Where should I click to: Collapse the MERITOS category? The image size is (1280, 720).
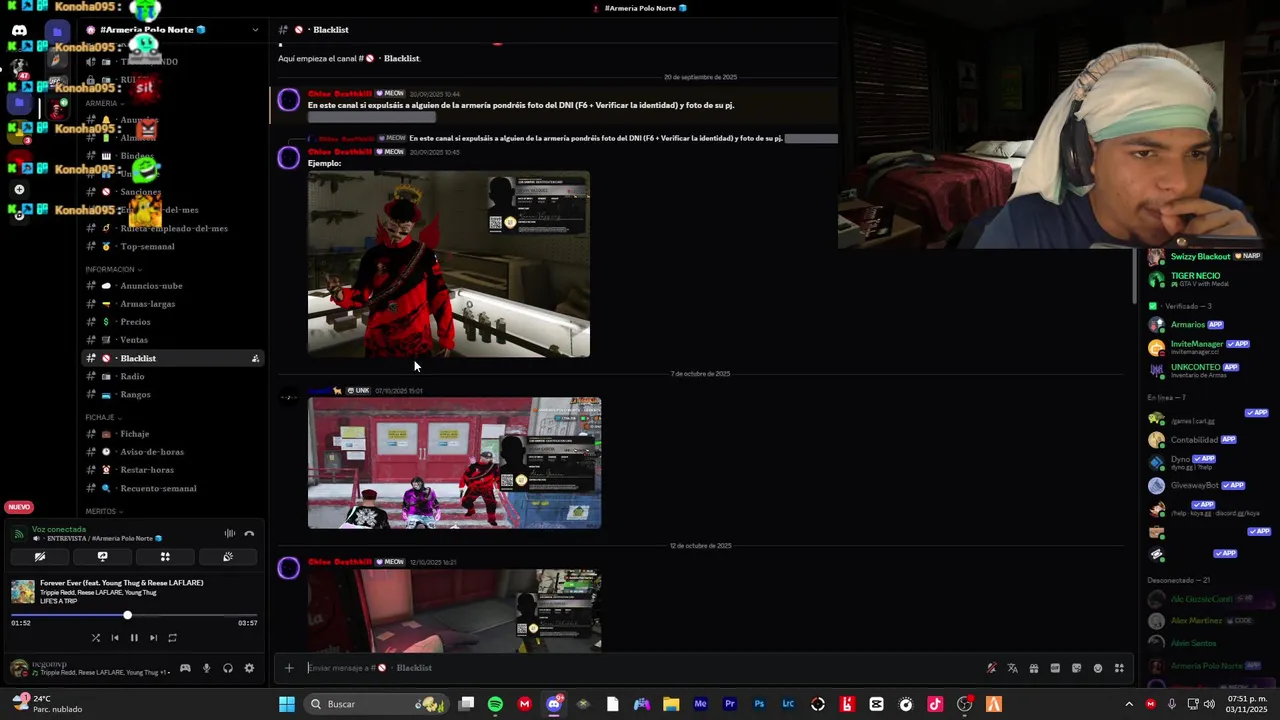pos(103,511)
